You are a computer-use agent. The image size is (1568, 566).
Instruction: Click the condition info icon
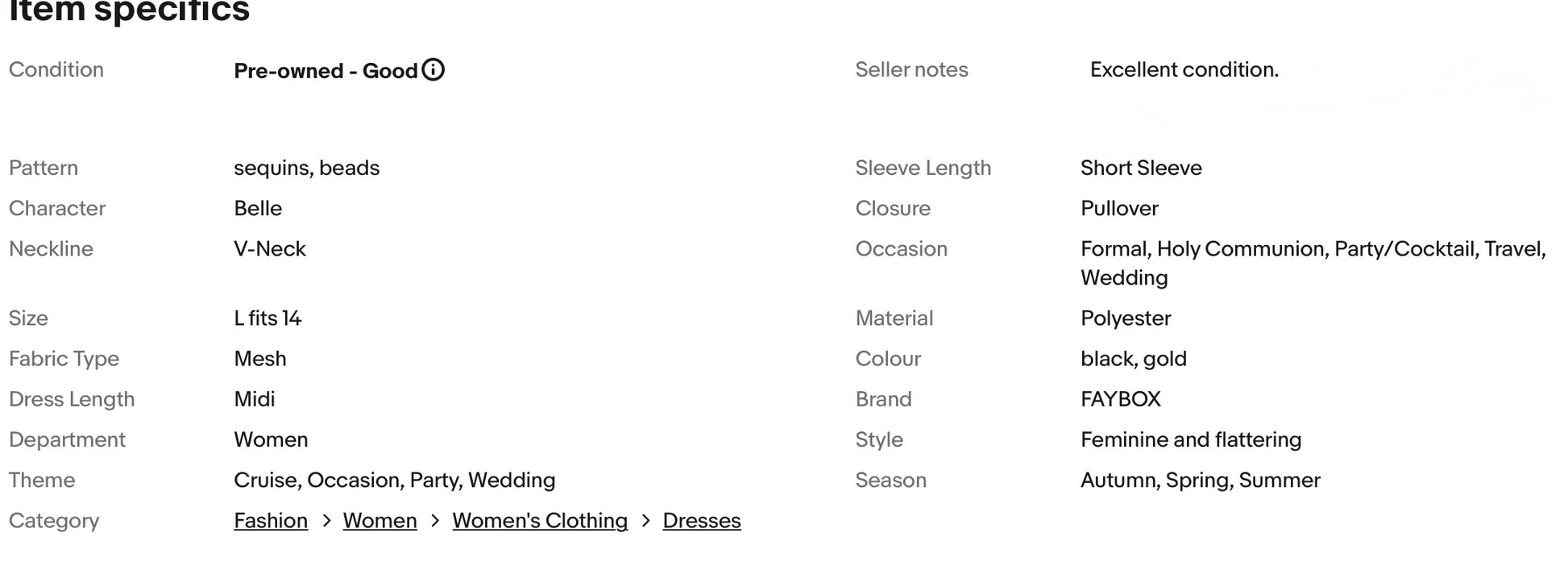pos(433,70)
